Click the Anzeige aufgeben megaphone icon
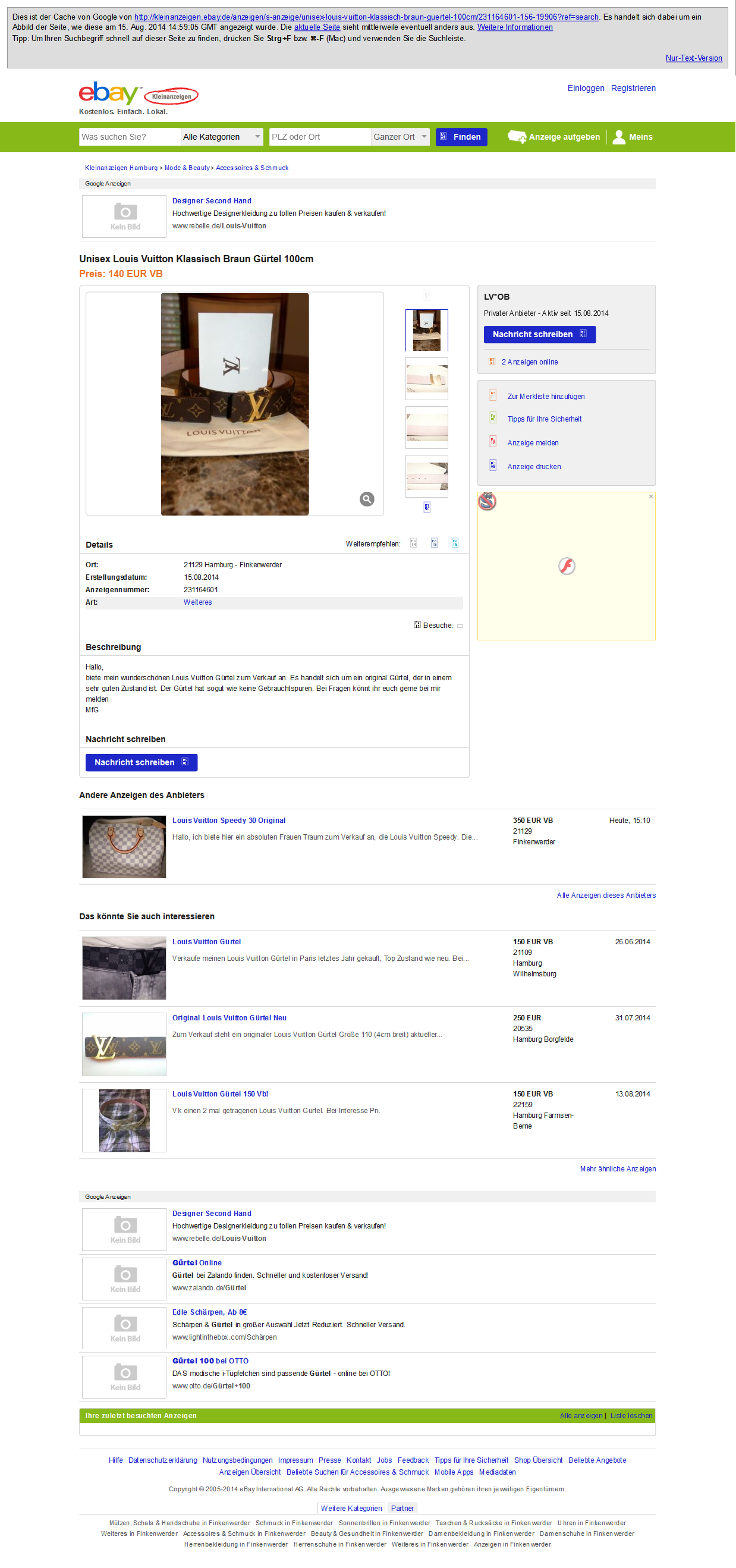The height and width of the screenshot is (1568, 736). 517,137
